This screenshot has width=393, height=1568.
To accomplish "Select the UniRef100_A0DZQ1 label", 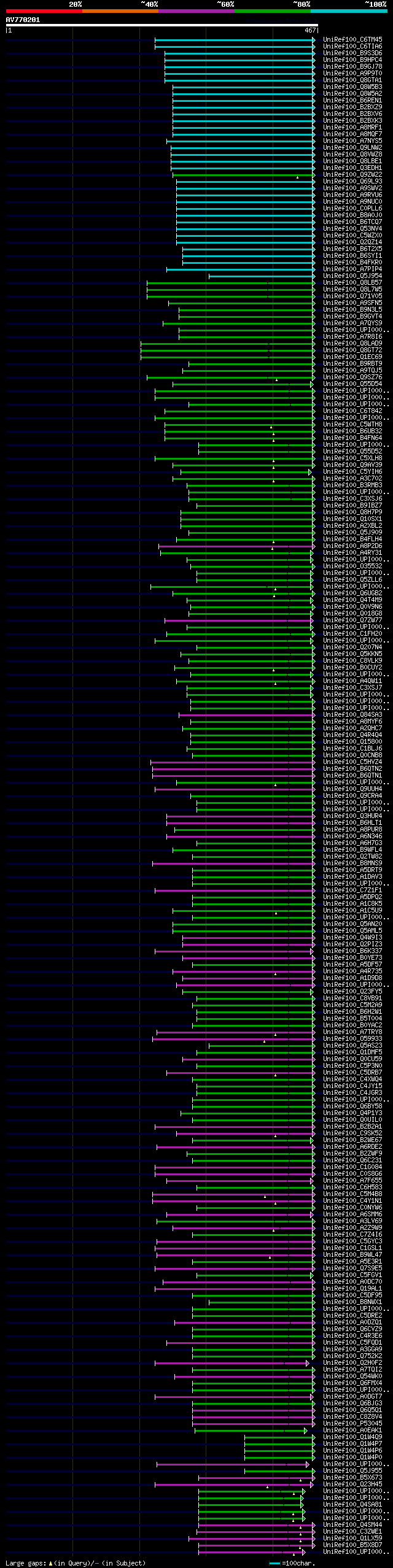I will pos(352,1323).
